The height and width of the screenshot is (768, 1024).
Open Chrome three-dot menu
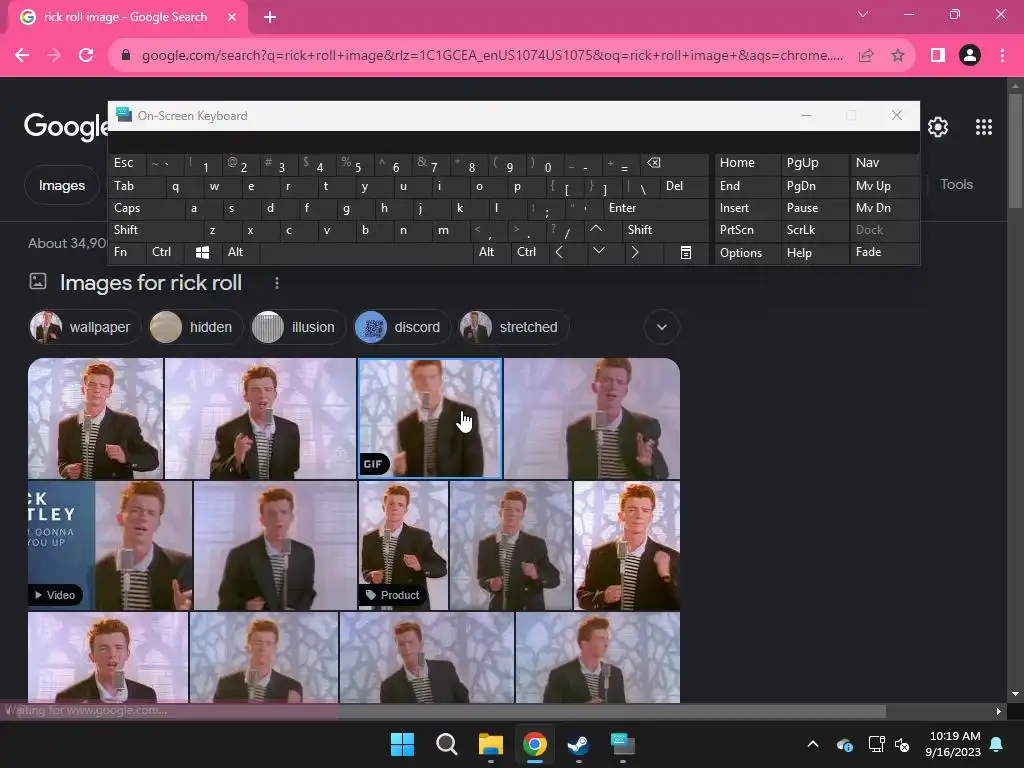(x=1002, y=56)
